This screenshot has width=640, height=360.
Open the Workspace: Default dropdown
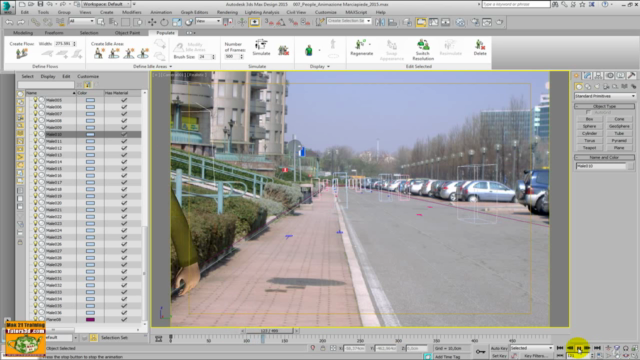(x=105, y=4)
